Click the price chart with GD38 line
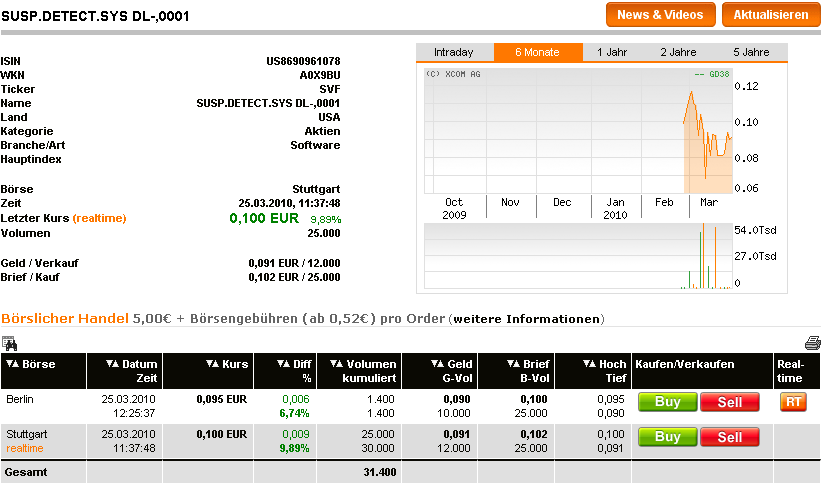The height and width of the screenshot is (489, 823). [578, 131]
